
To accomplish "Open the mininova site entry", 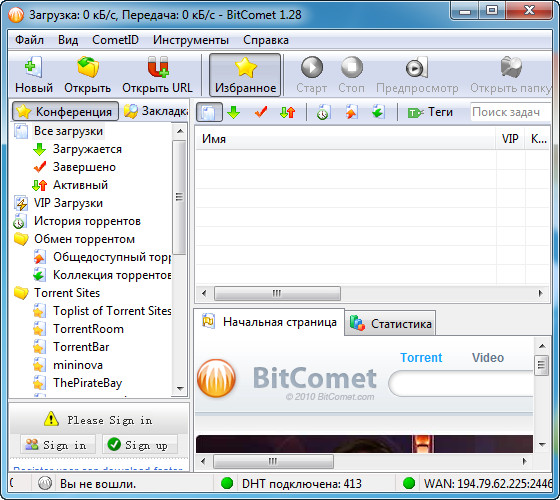I will pos(78,365).
